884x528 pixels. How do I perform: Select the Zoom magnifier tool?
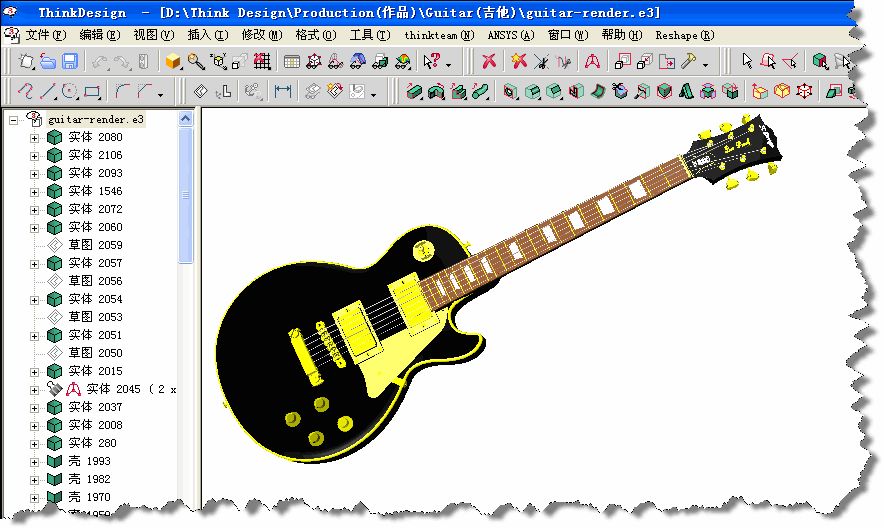pyautogui.click(x=196, y=61)
